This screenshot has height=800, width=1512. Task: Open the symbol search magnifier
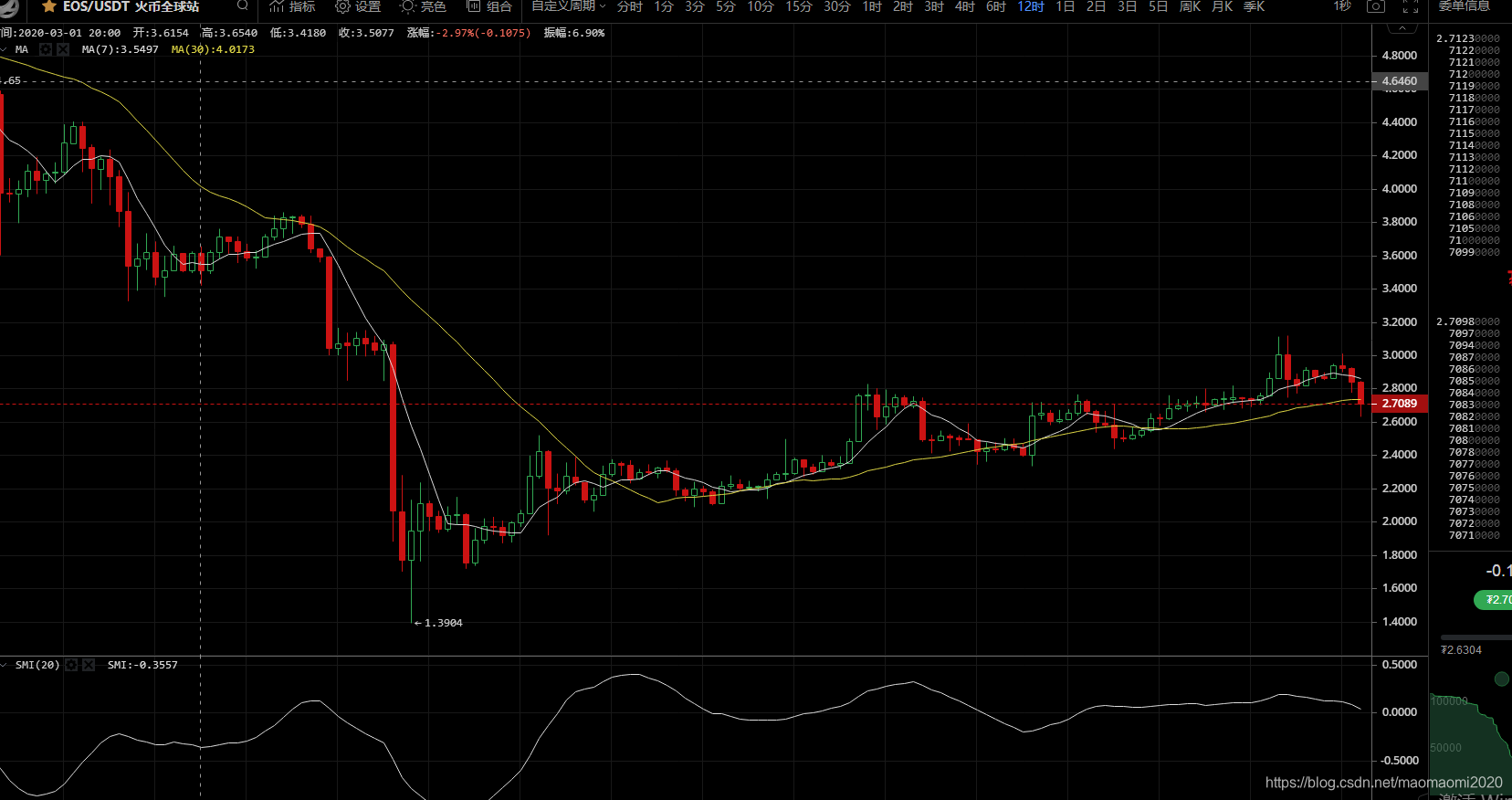242,5
